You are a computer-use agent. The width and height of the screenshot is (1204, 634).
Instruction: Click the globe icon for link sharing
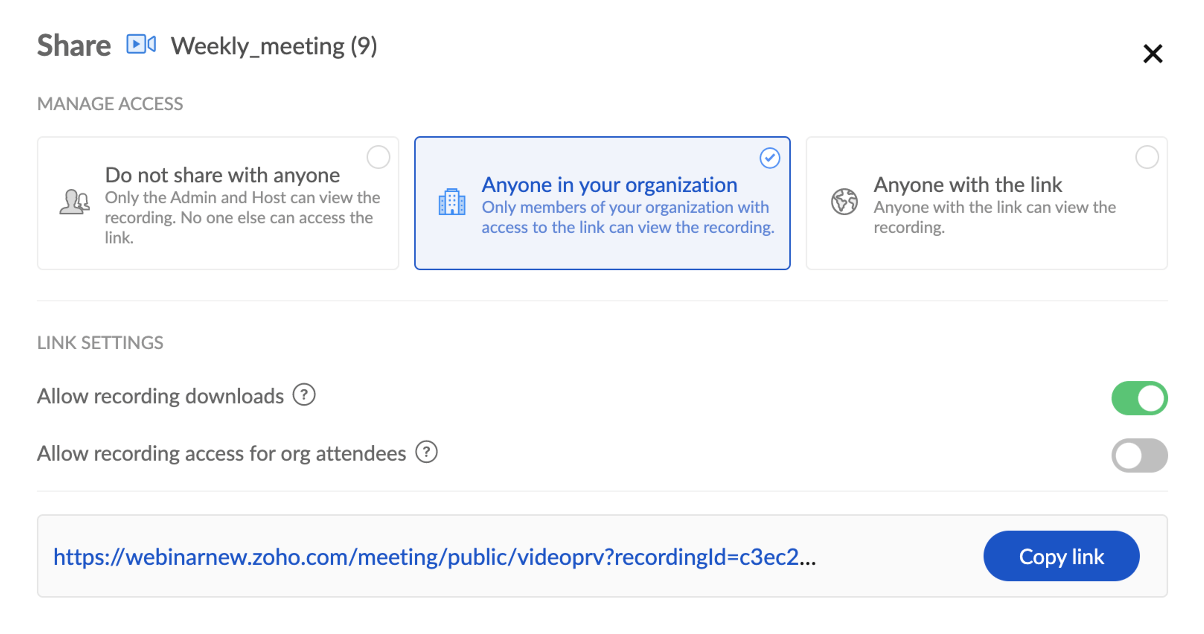pyautogui.click(x=845, y=202)
